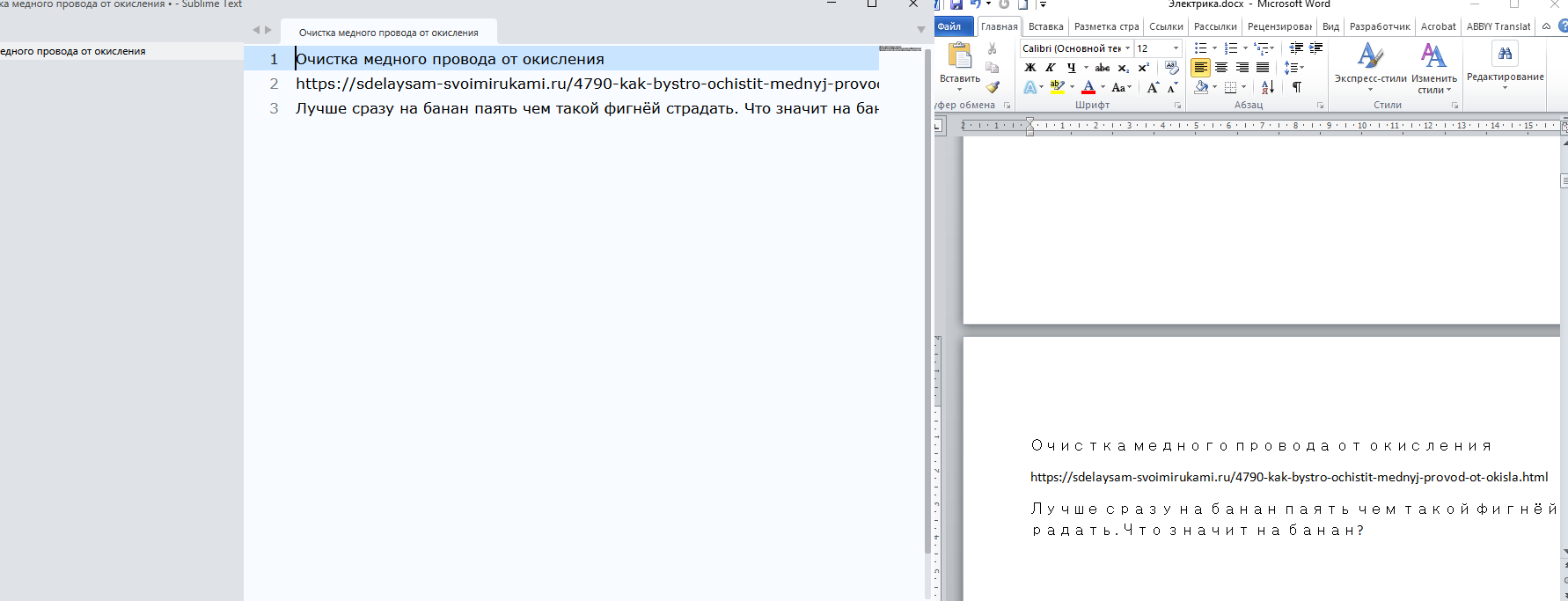Apply subscript formatting in Word
1568x601 pixels.
coord(1124,68)
